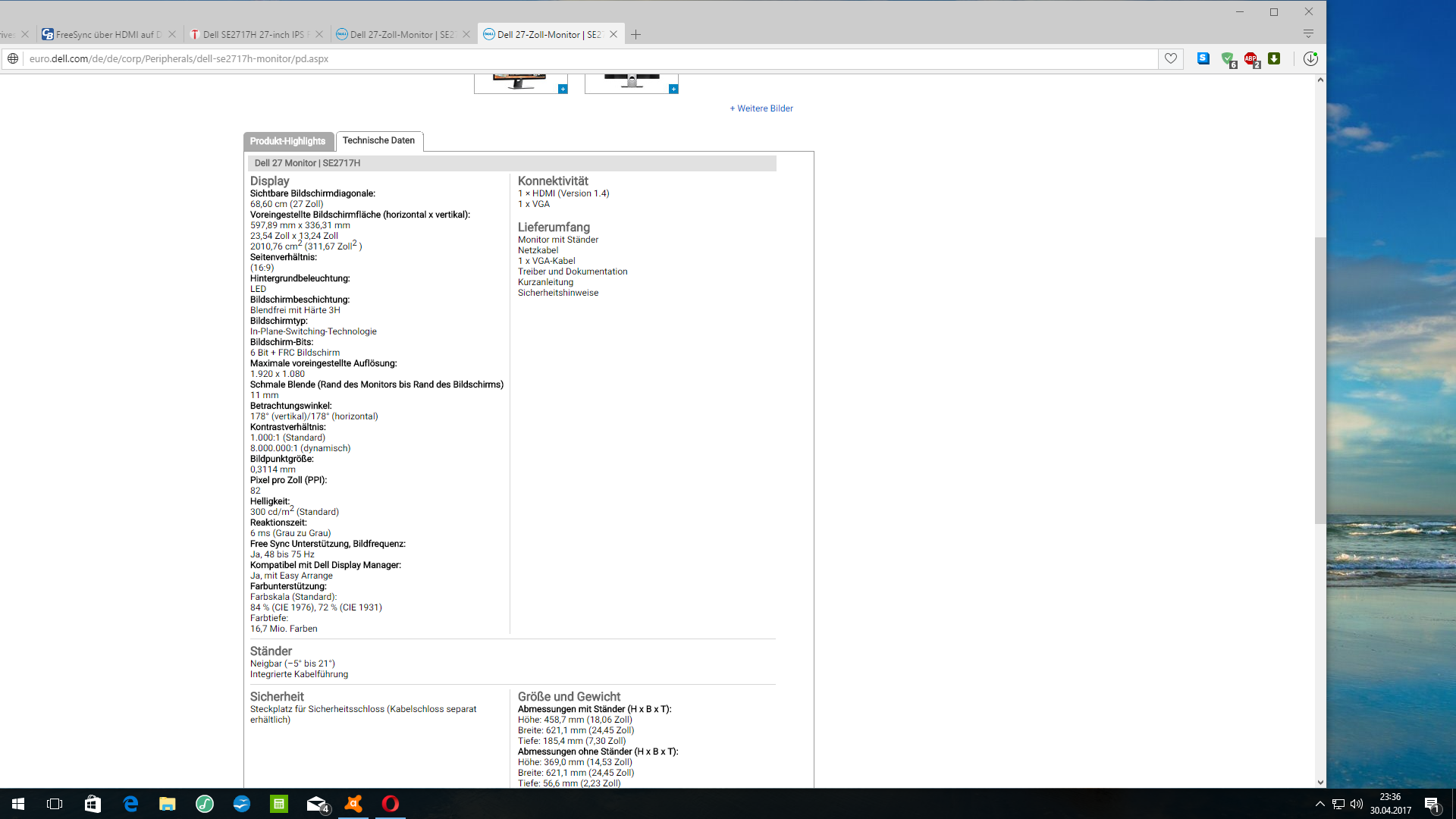This screenshot has height=819, width=1456.
Task: Open the volume control in tray
Action: click(1357, 804)
